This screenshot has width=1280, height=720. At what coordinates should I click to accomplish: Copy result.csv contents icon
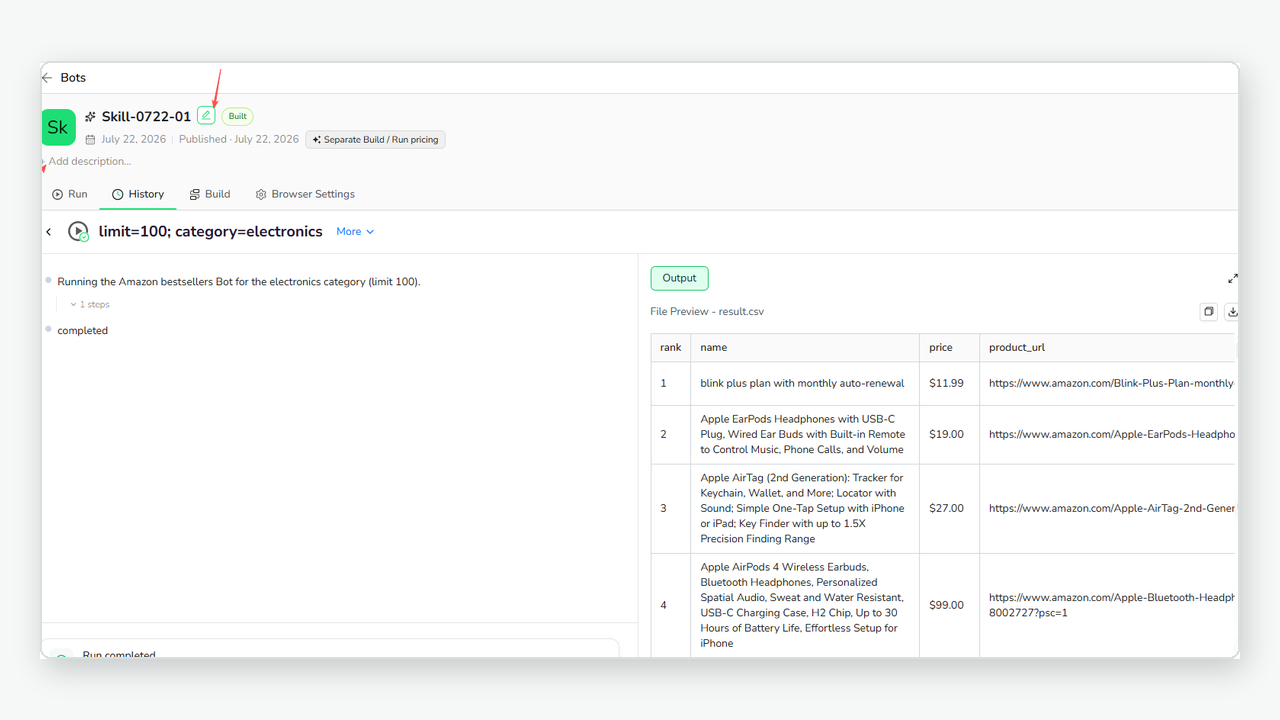click(1209, 312)
